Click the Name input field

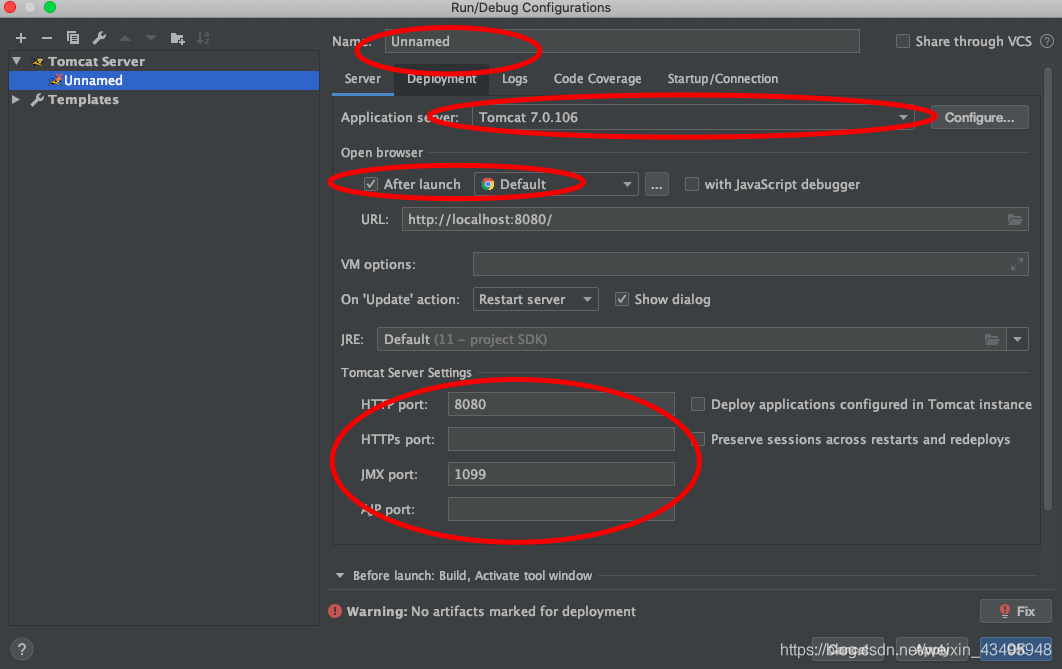(x=622, y=41)
